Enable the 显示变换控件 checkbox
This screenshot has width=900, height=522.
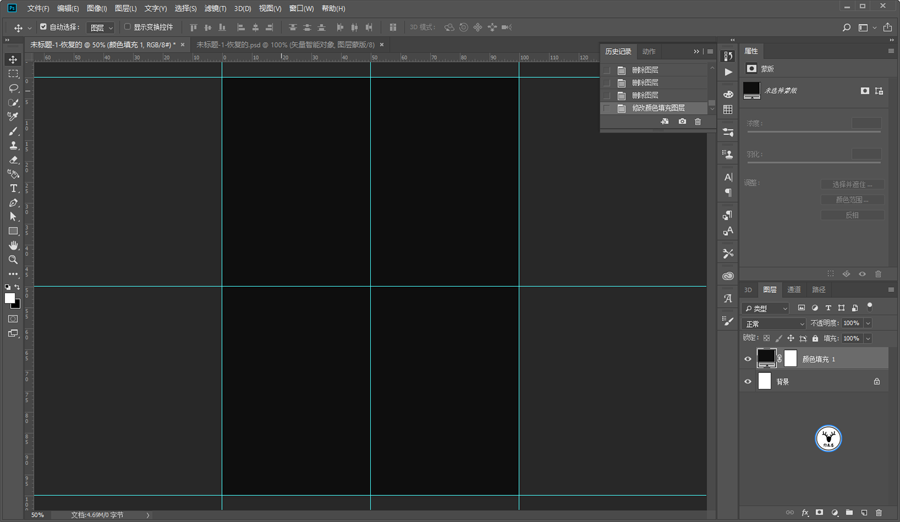point(128,27)
